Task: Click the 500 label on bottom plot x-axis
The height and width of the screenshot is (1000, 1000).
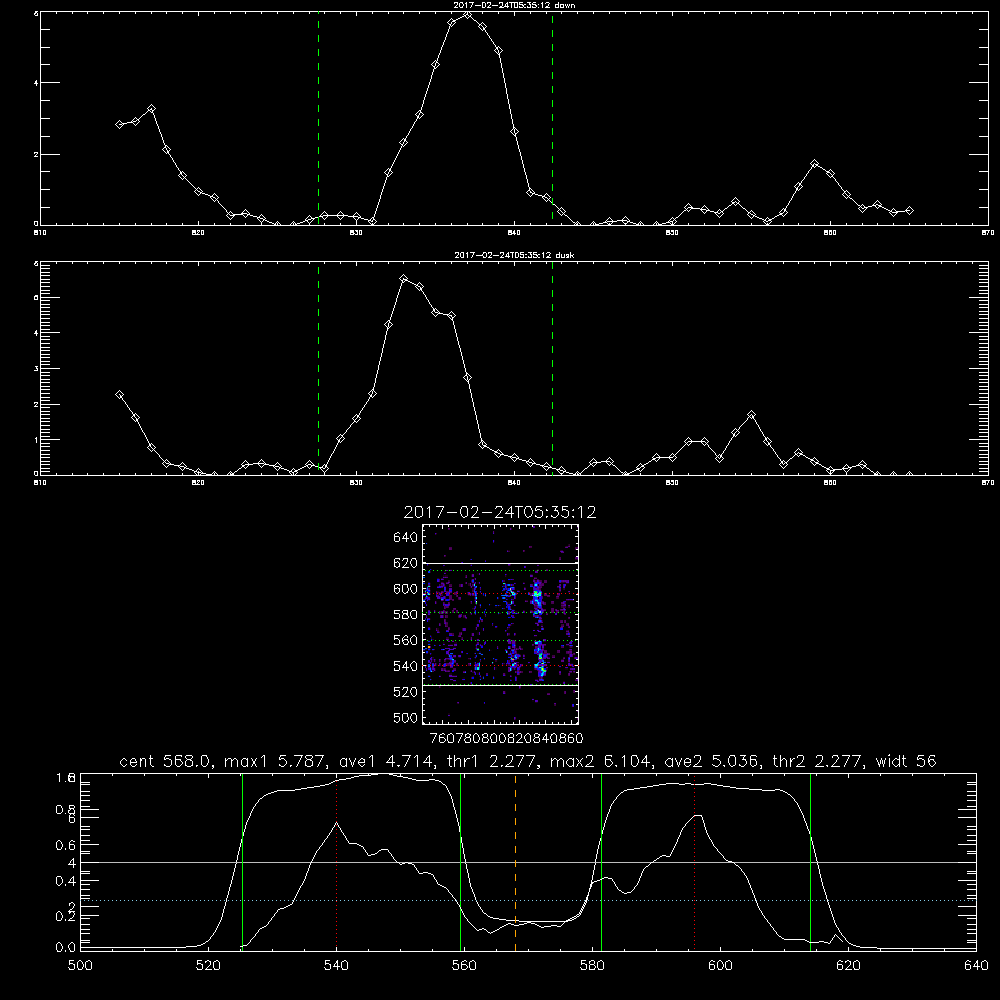Action: pos(80,966)
